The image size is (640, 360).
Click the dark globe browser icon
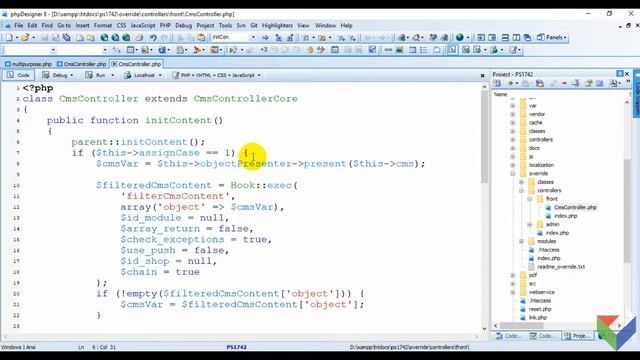click(x=460, y=38)
